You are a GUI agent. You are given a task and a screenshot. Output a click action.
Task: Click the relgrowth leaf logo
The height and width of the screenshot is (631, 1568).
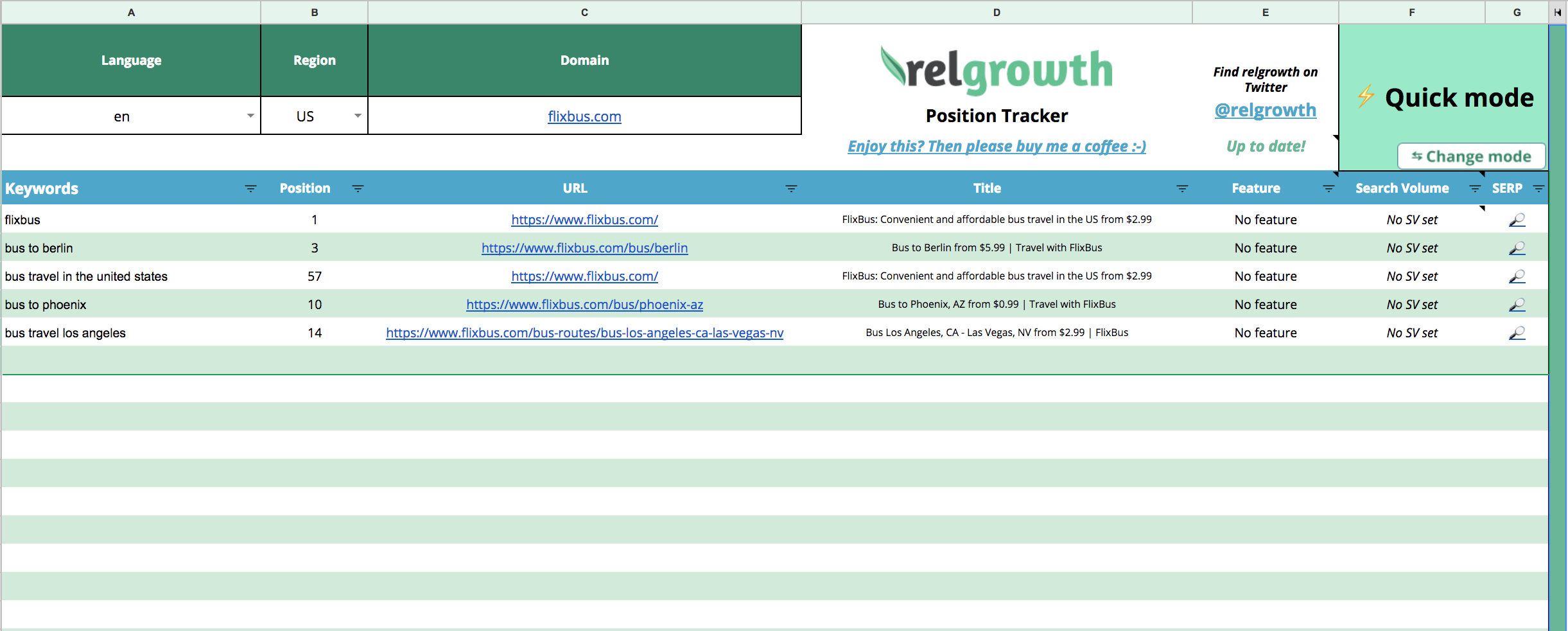[x=893, y=67]
